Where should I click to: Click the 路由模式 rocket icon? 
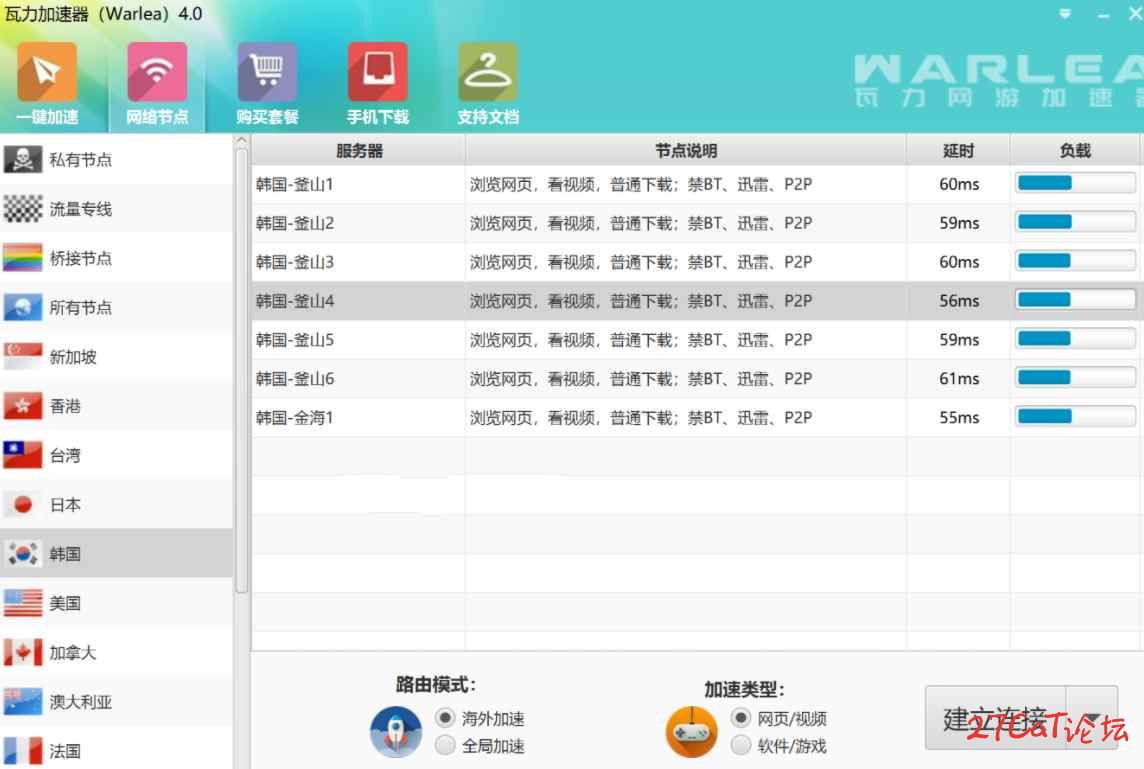pos(395,731)
